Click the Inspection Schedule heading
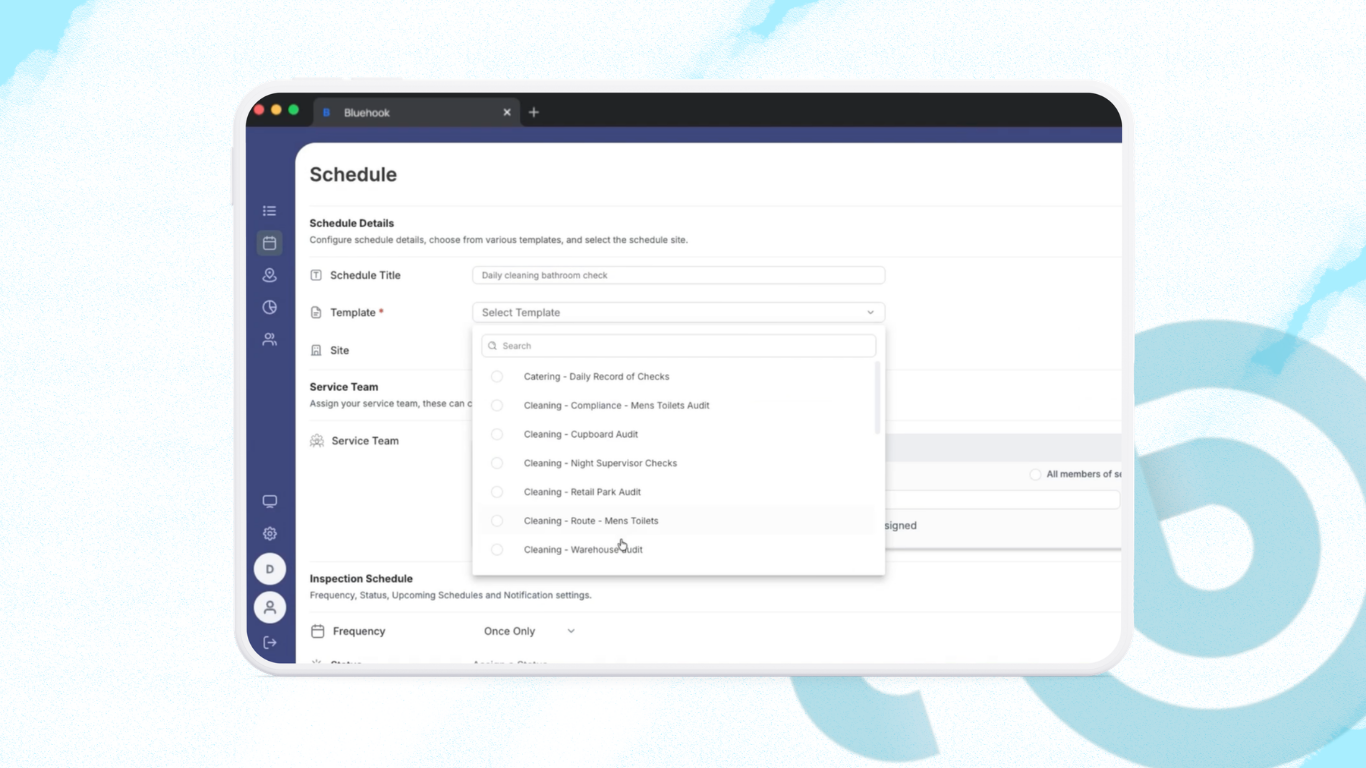1366x768 pixels. 361,579
